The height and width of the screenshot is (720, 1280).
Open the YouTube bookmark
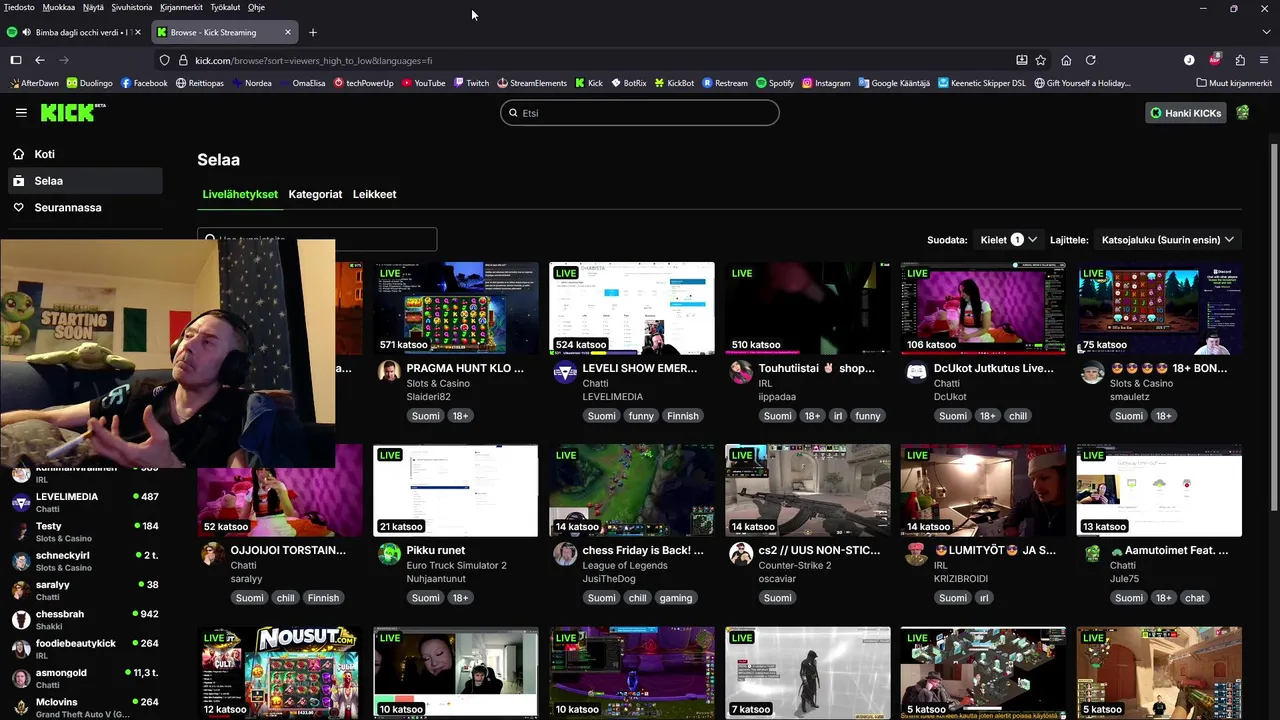pos(423,83)
